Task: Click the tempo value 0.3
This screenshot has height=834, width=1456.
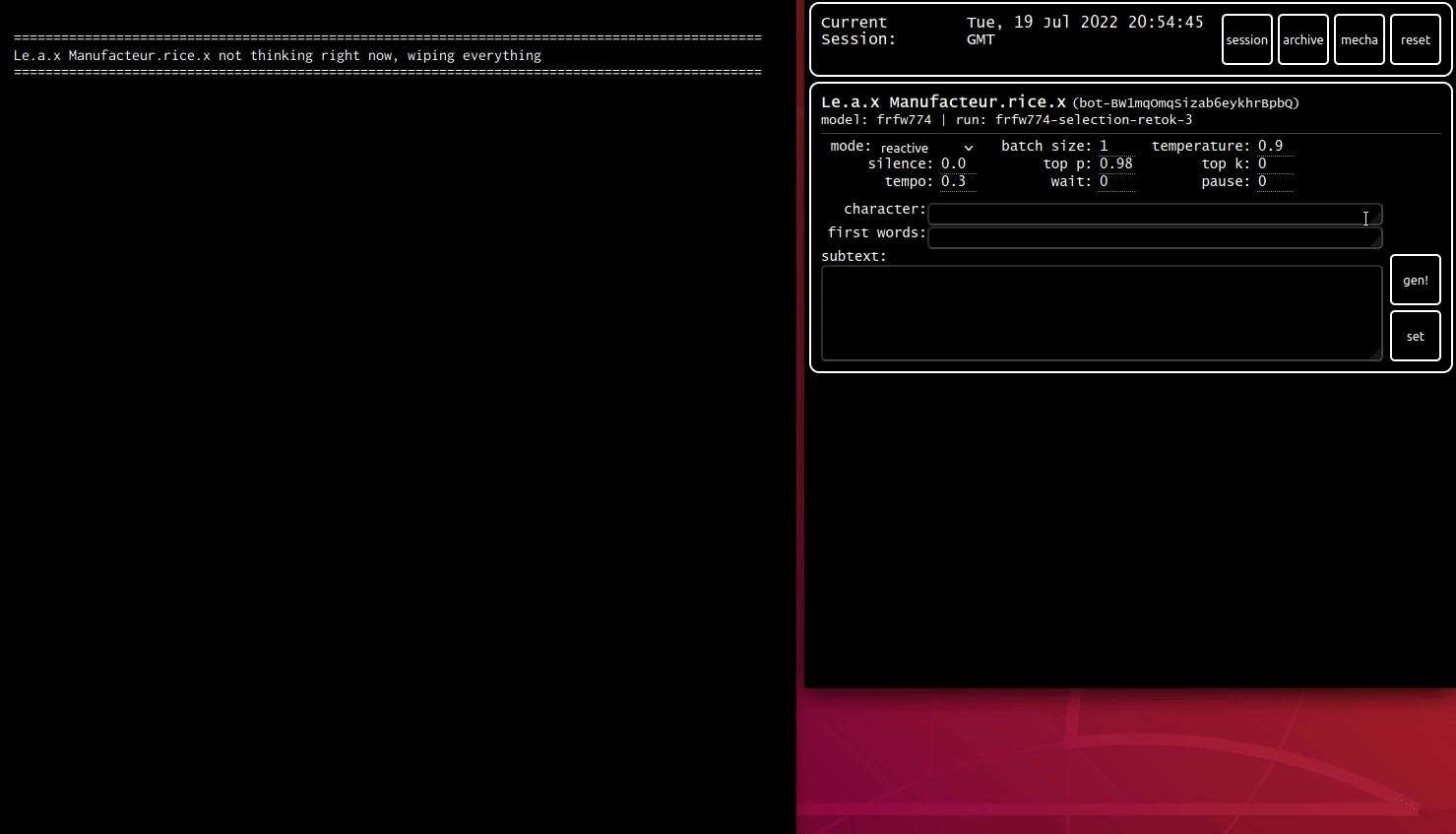Action: tap(958, 181)
